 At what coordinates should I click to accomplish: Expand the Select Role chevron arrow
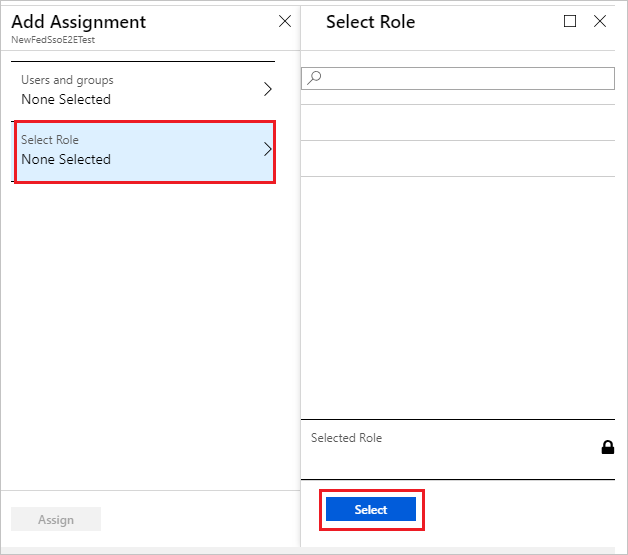click(x=267, y=150)
